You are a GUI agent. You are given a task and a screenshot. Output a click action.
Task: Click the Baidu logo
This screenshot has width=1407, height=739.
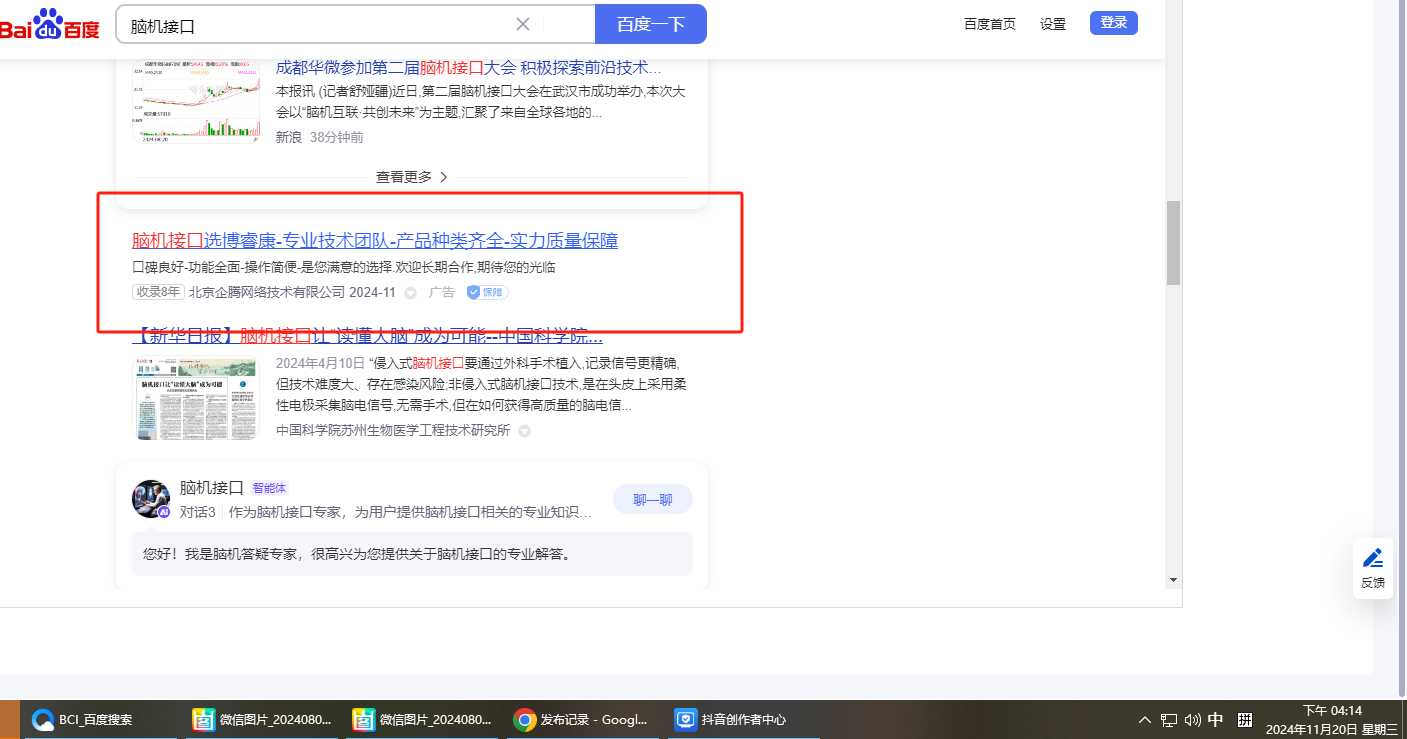coord(50,24)
